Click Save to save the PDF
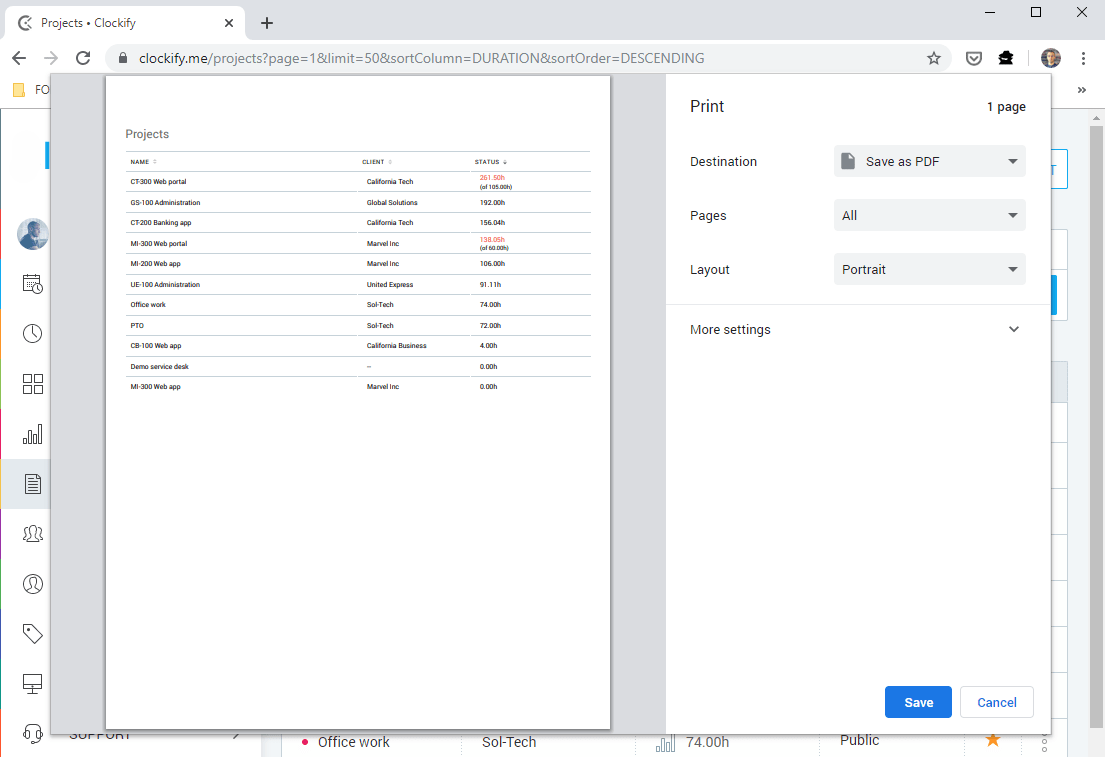This screenshot has width=1105, height=757. tap(918, 702)
